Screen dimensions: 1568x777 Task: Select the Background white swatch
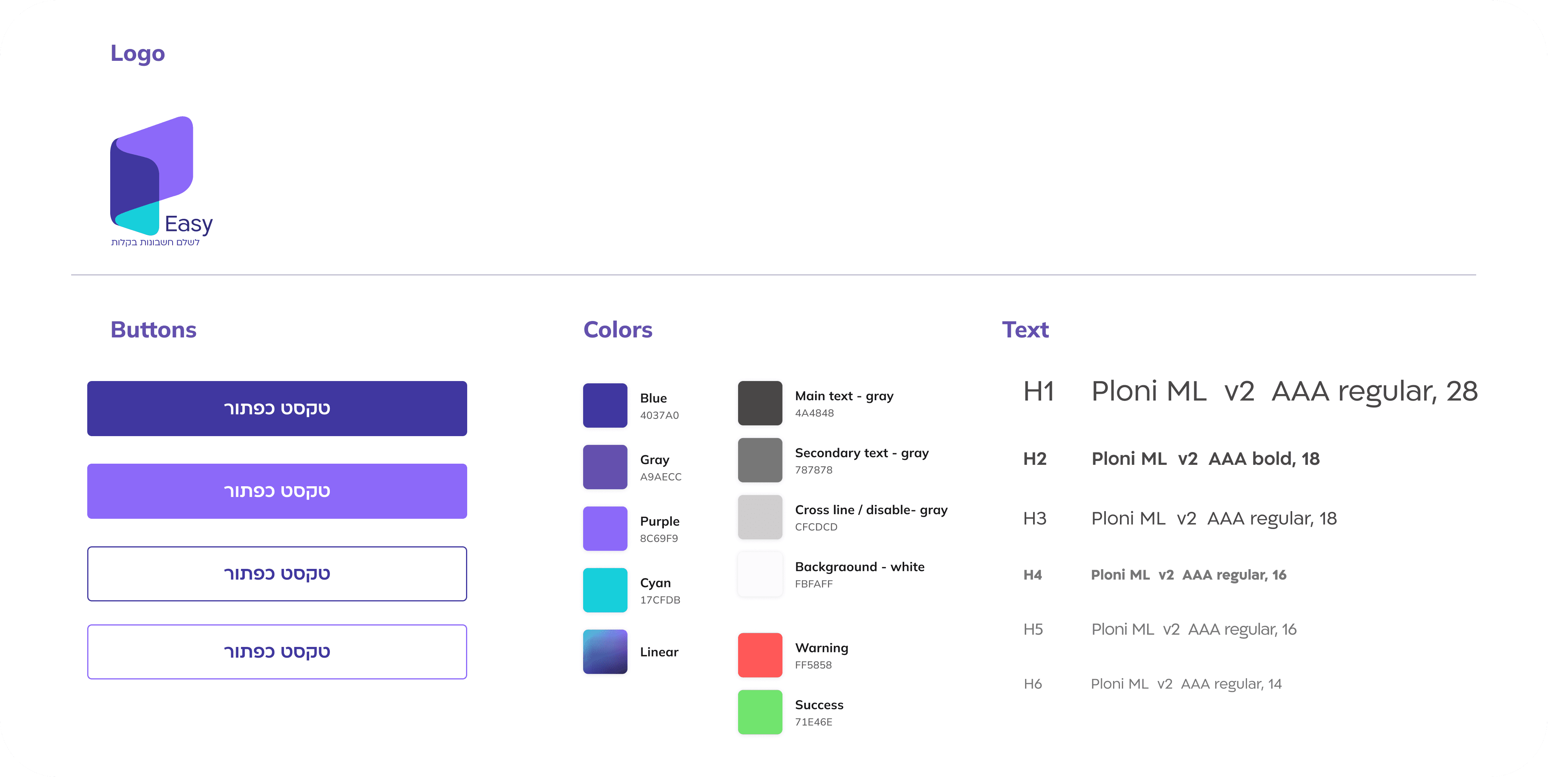coord(760,574)
